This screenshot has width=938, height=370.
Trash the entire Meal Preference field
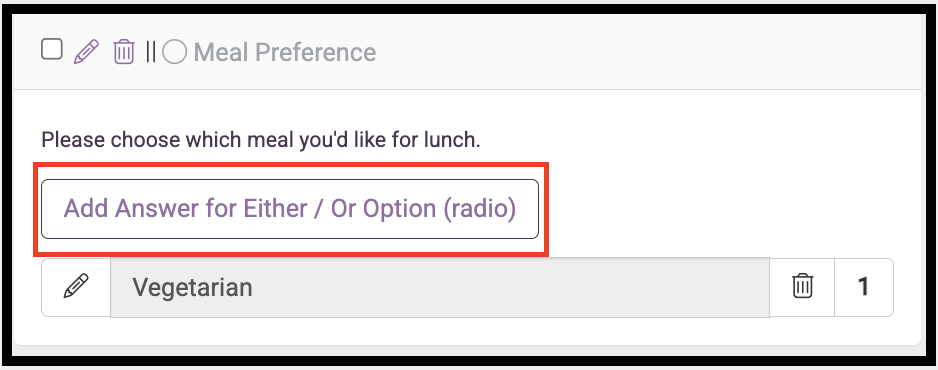(124, 51)
